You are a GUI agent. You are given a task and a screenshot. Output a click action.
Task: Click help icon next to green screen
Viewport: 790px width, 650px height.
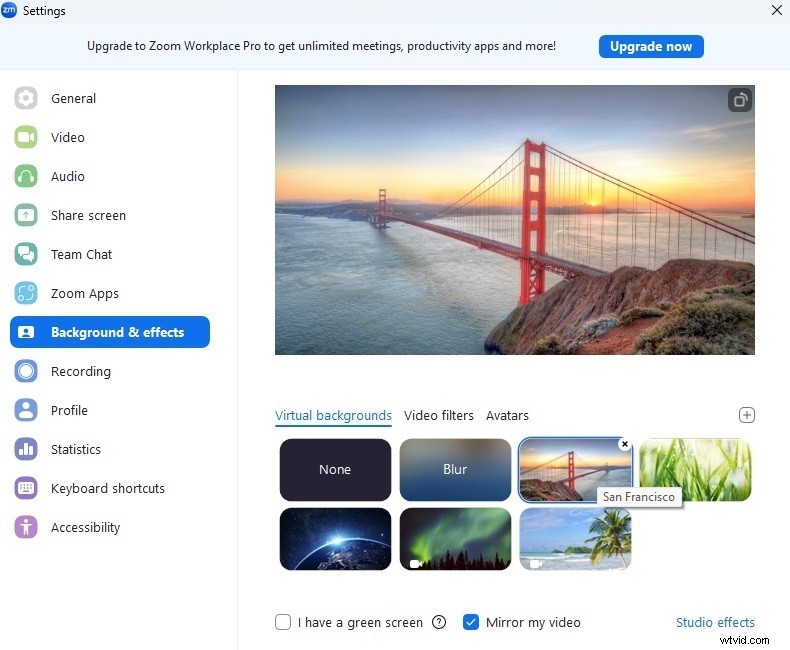pyautogui.click(x=439, y=622)
